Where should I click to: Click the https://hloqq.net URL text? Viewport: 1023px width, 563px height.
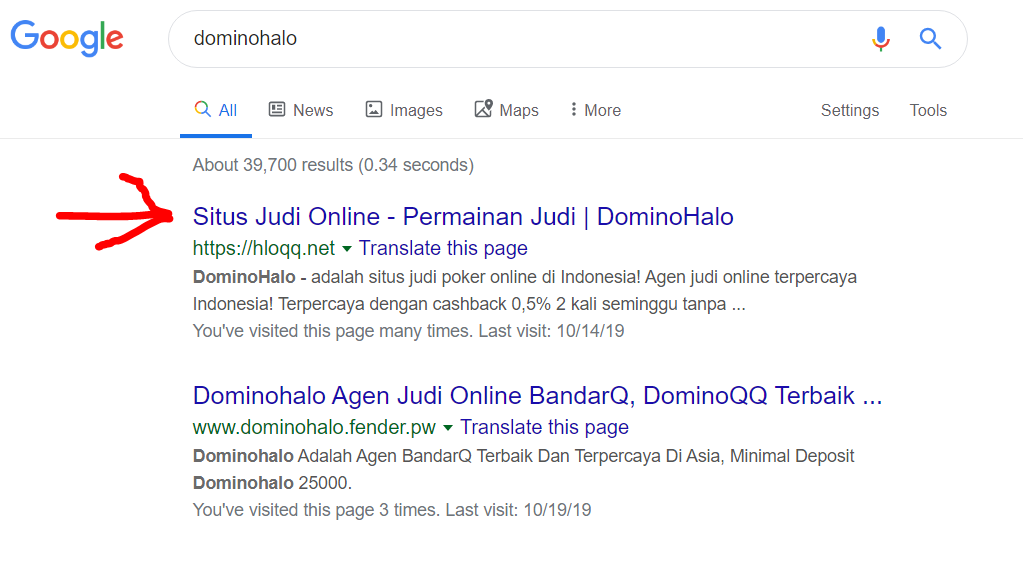pos(264,248)
